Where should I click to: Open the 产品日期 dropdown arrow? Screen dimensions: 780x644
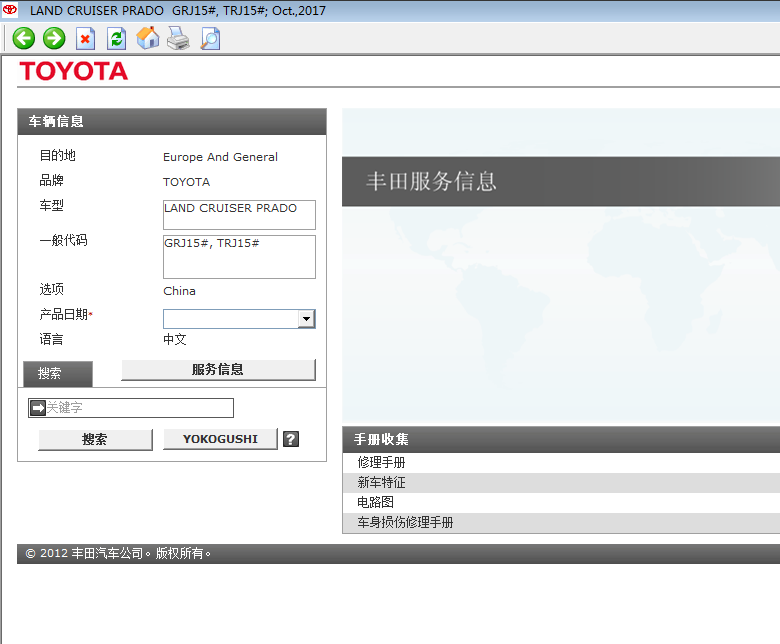tap(306, 319)
